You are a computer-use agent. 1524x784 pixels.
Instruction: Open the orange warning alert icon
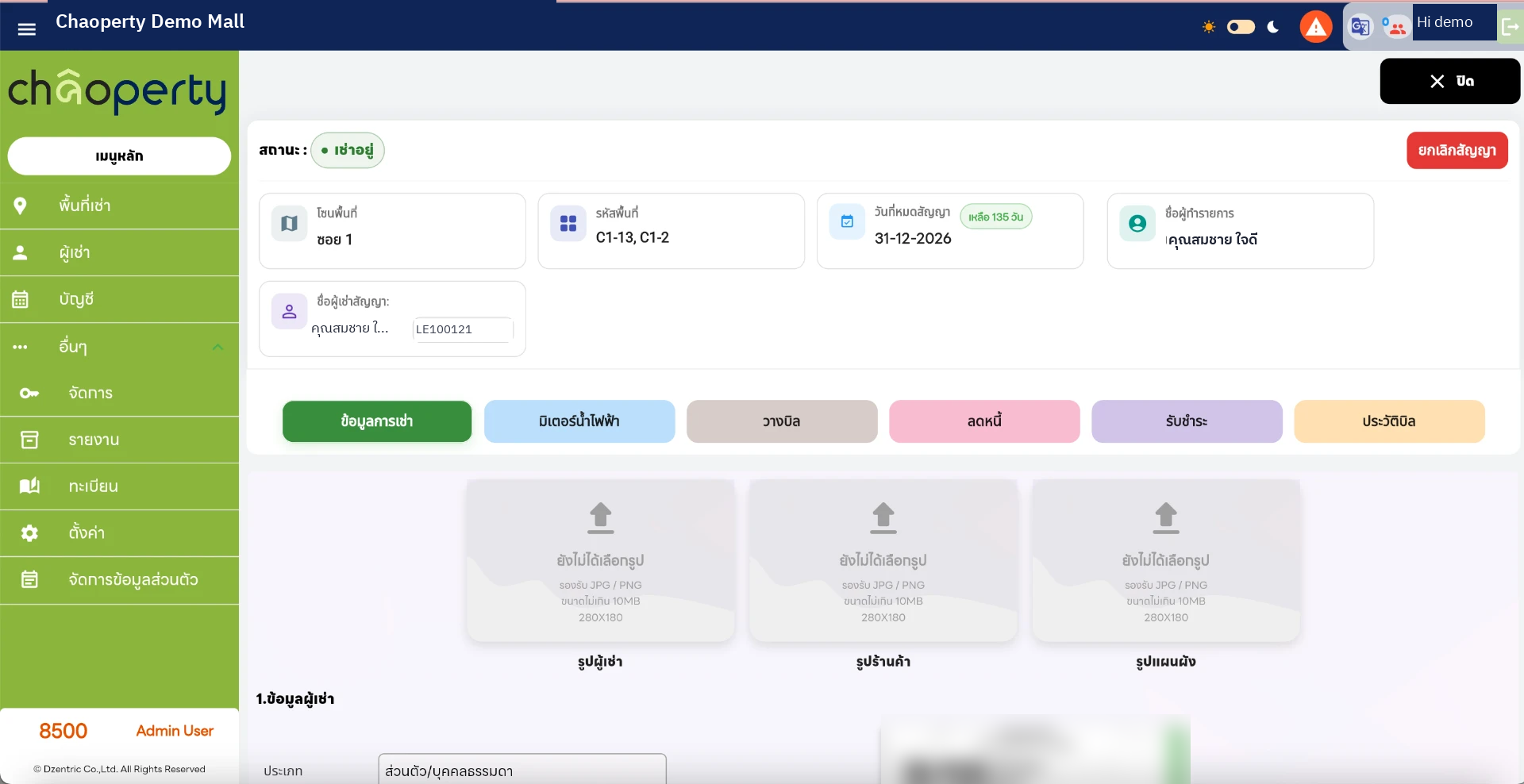click(x=1316, y=27)
